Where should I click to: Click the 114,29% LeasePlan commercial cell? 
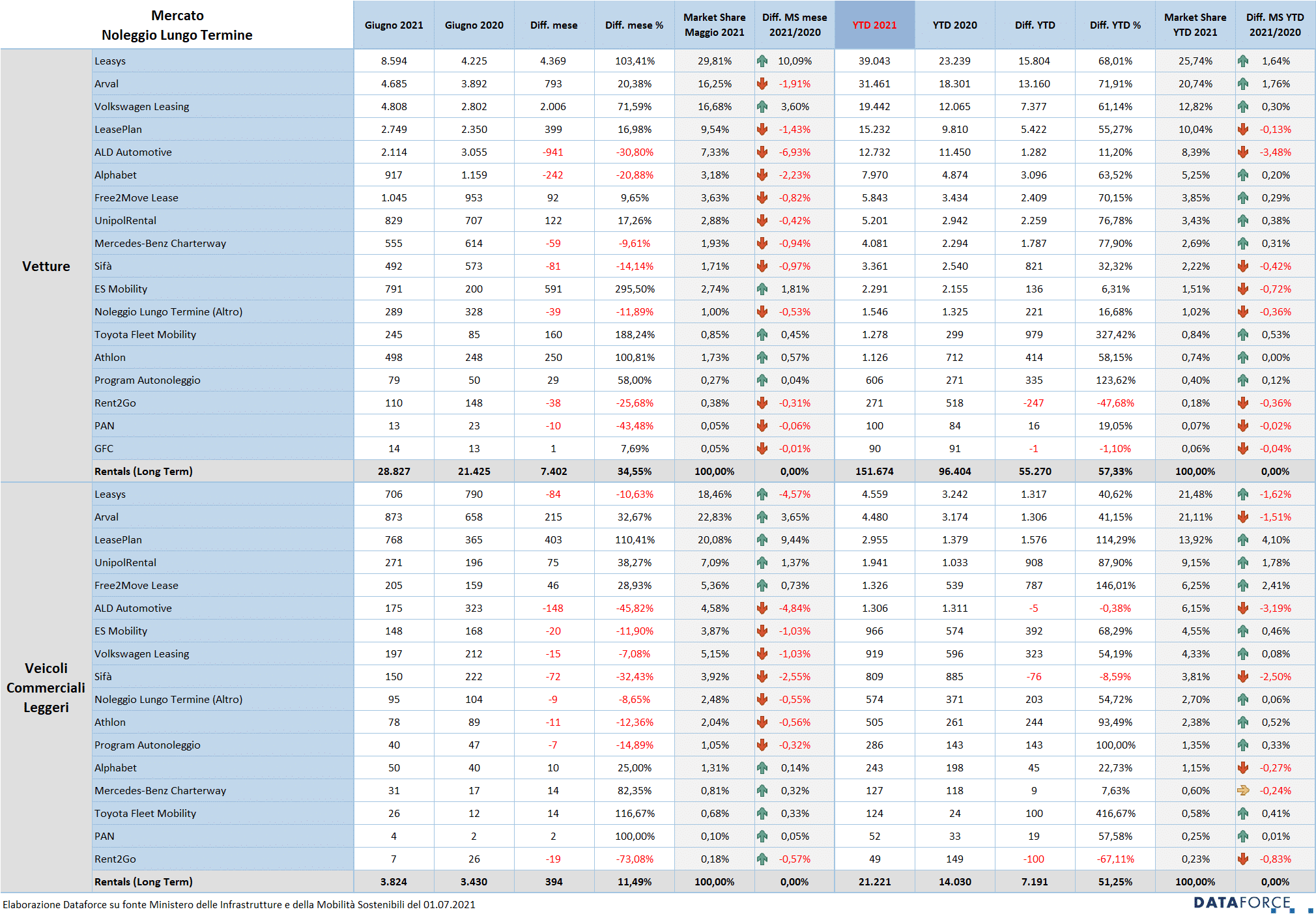coord(1115,540)
